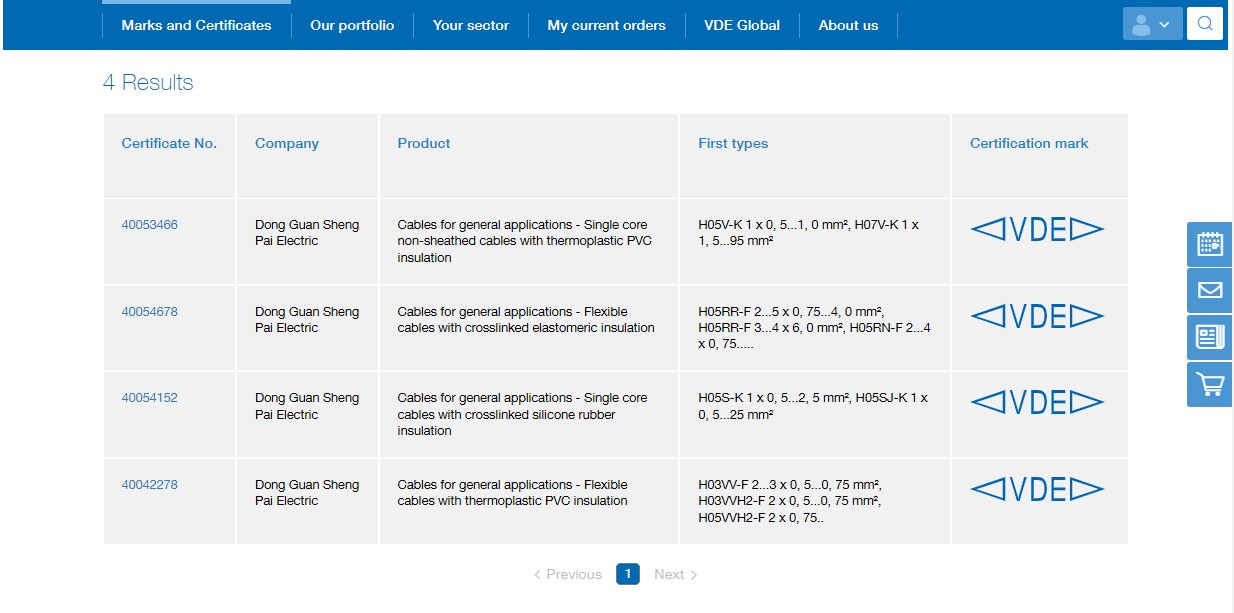This screenshot has width=1234, height=613.
Task: Expand the user account dropdown
Action: click(x=1152, y=24)
